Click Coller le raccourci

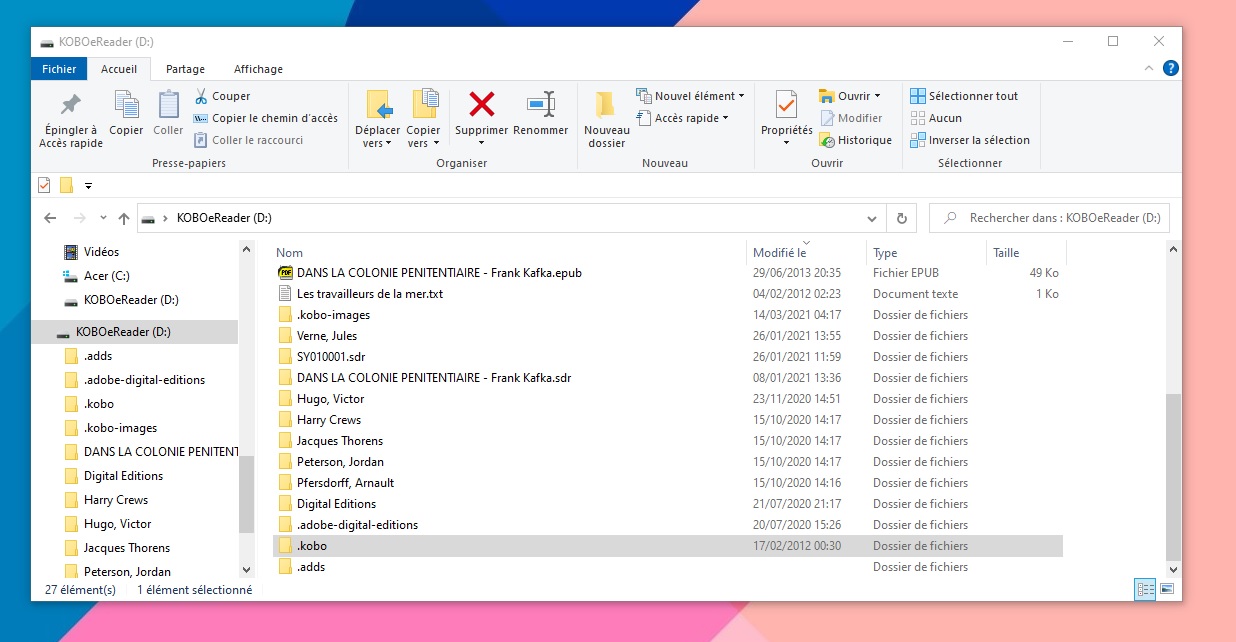pyautogui.click(x=249, y=140)
